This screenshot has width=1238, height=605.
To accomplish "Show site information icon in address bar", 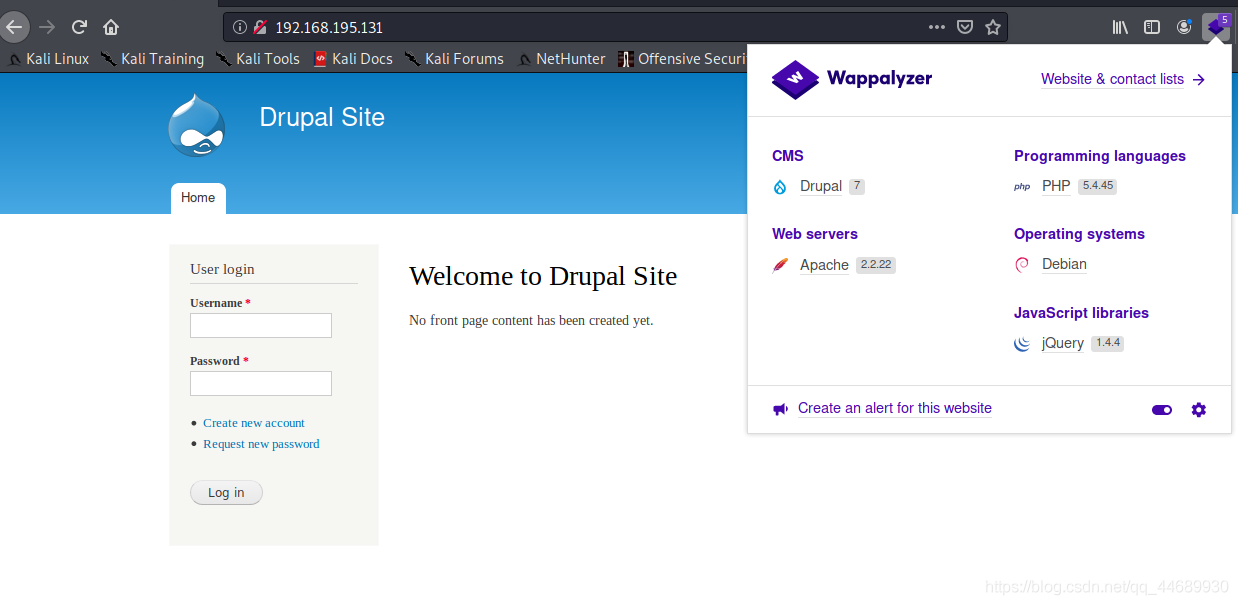I will (x=239, y=27).
